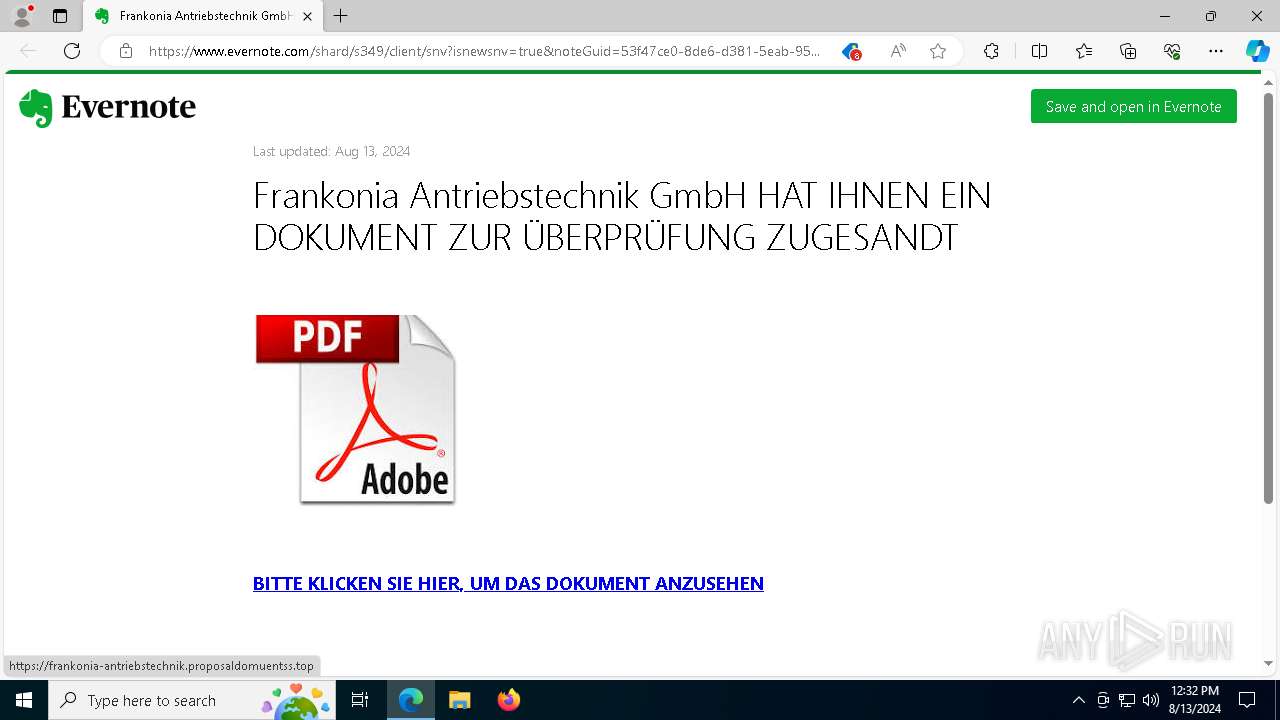Open Browser essentials heart icon
The width and height of the screenshot is (1280, 720).
coord(1172,51)
